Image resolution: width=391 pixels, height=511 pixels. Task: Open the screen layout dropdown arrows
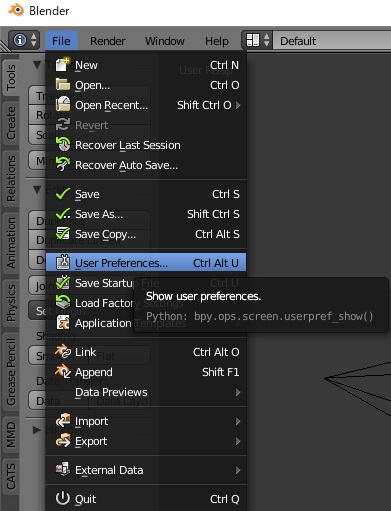[x=266, y=40]
